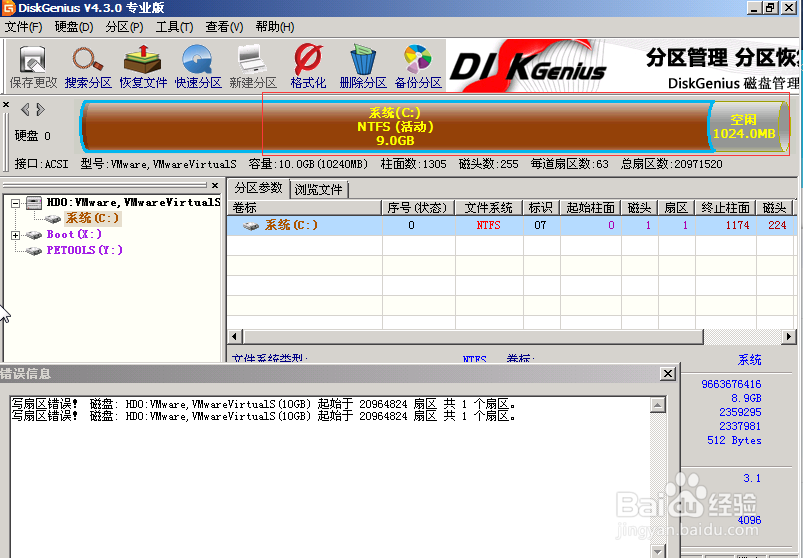Click the partition table horizontal scrollbar thumb
The height and width of the screenshot is (558, 803).
(474, 336)
